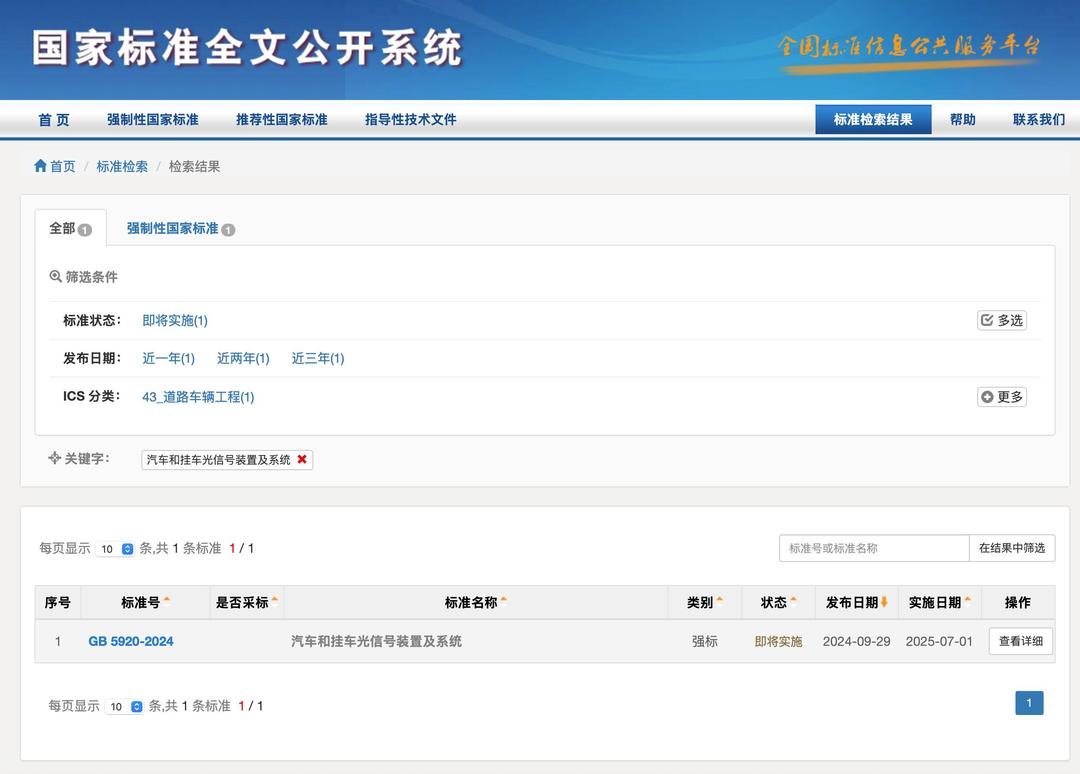Select 推荐性国家标准 in the navigation bar

click(281, 118)
